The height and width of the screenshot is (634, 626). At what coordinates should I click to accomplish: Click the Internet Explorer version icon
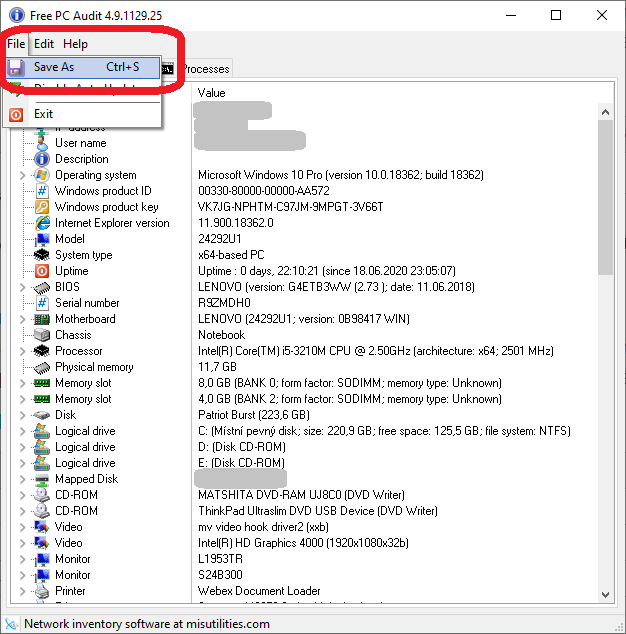42,223
